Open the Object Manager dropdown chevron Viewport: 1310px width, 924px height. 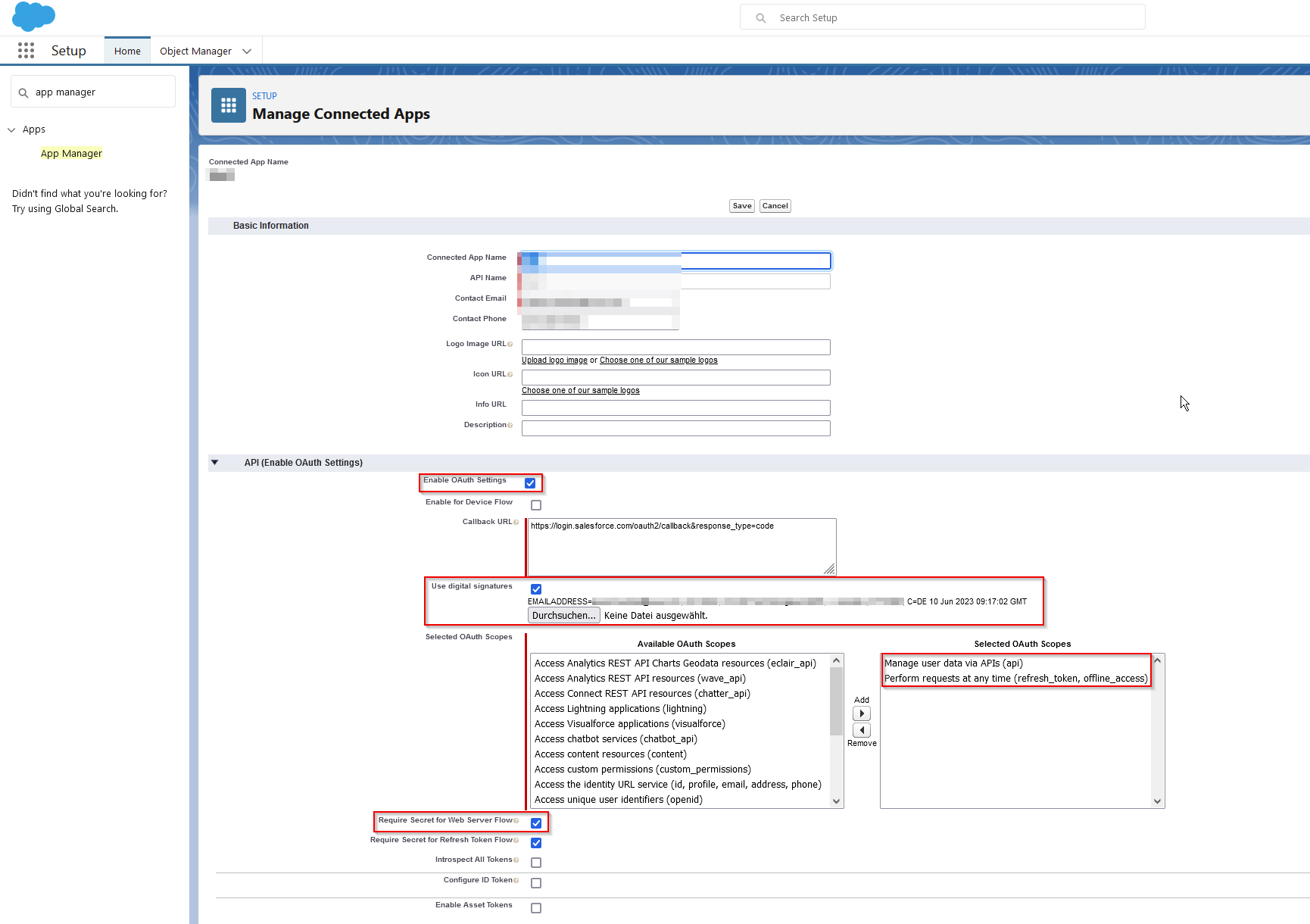point(246,50)
